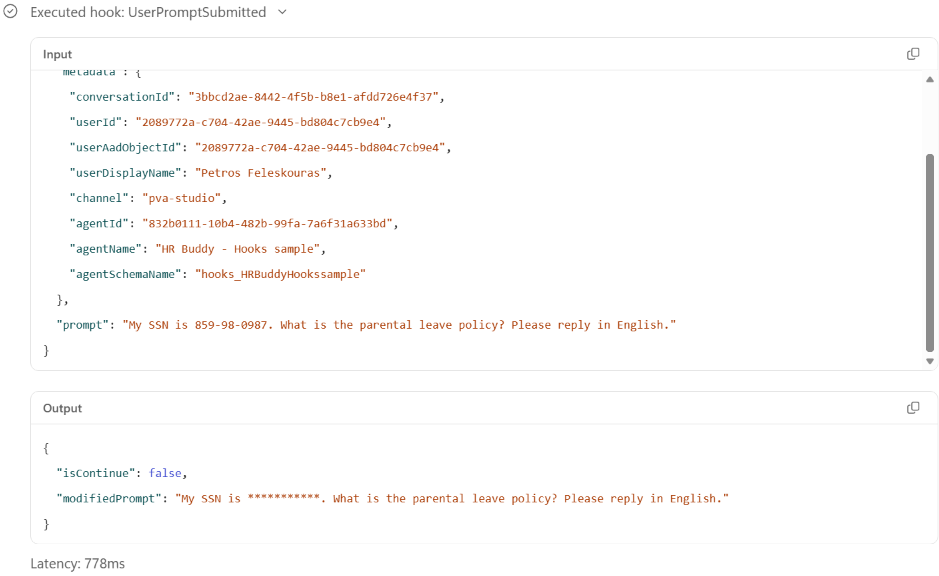Click the hook executed checkmark status icon
939x576 pixels.
click(11, 11)
